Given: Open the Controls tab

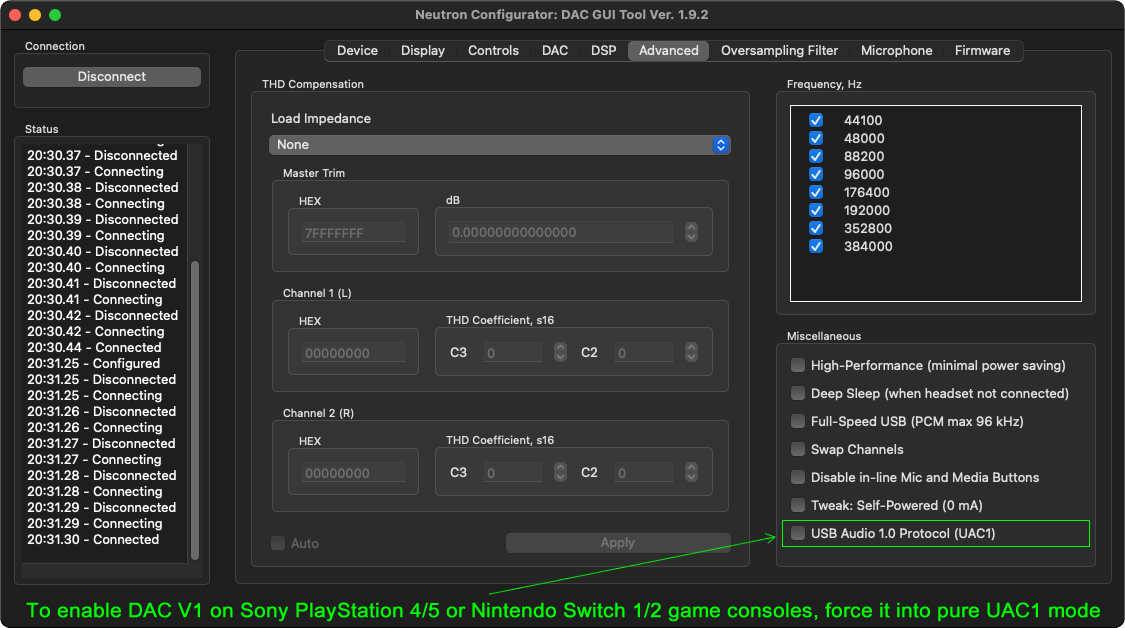Looking at the screenshot, I should click(493, 50).
